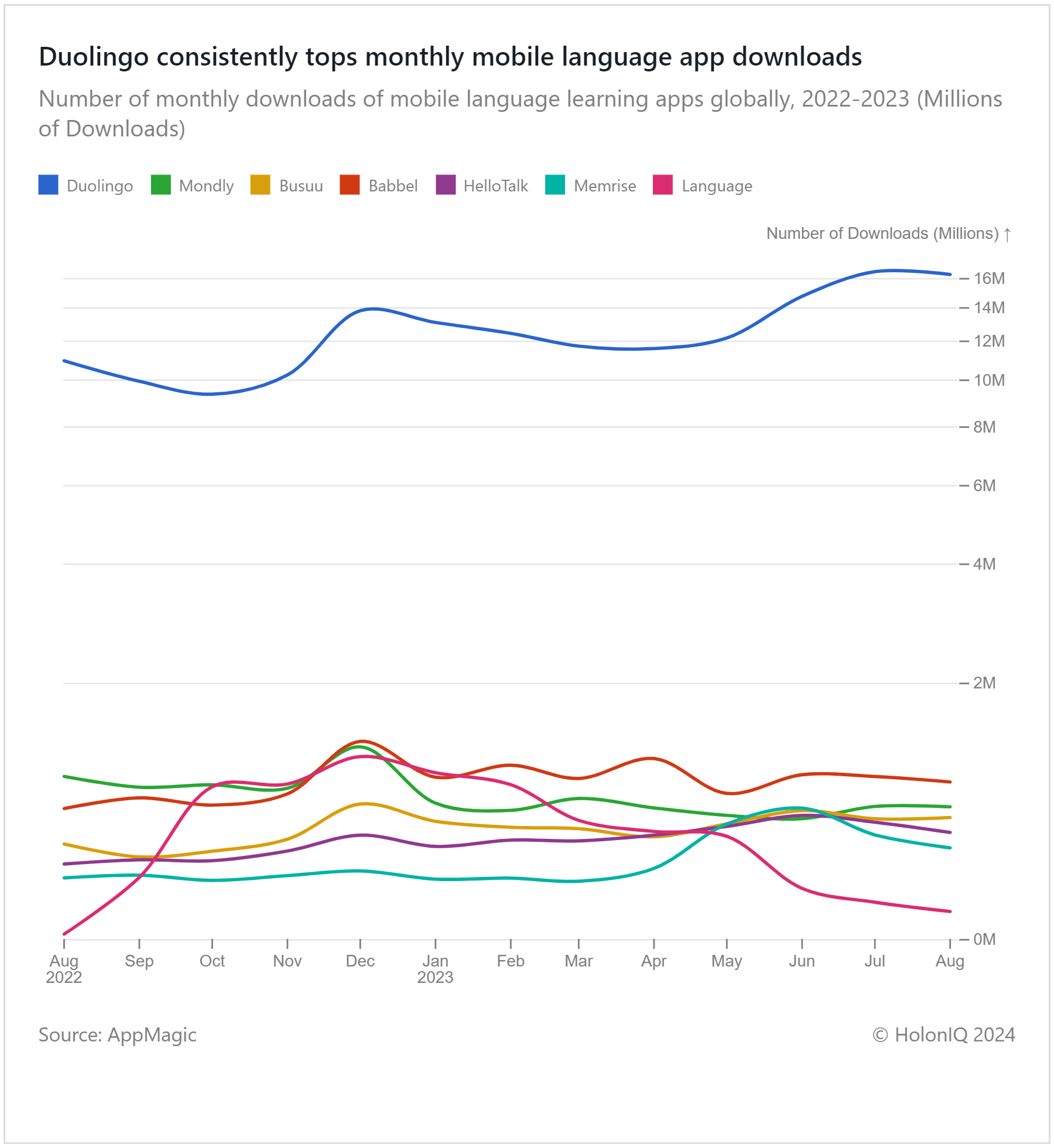Click the Aug 2022 x-axis label
Viewport: 1054px width, 1148px height.
pyautogui.click(x=64, y=969)
